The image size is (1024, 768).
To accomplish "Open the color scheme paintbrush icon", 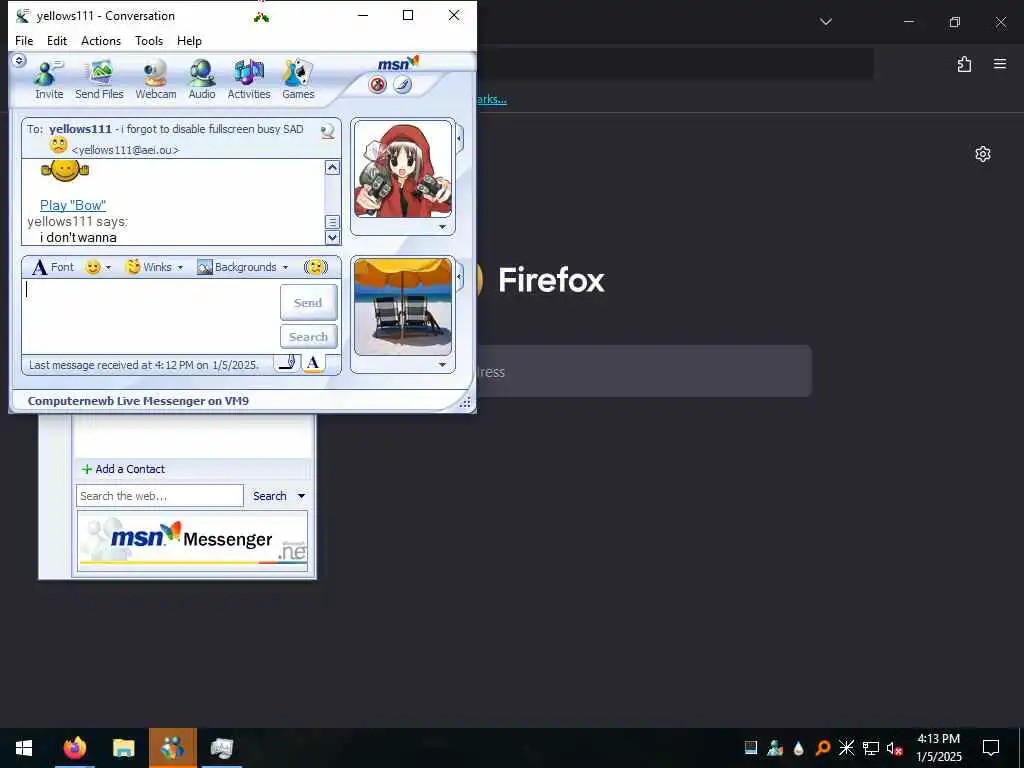I will point(402,85).
